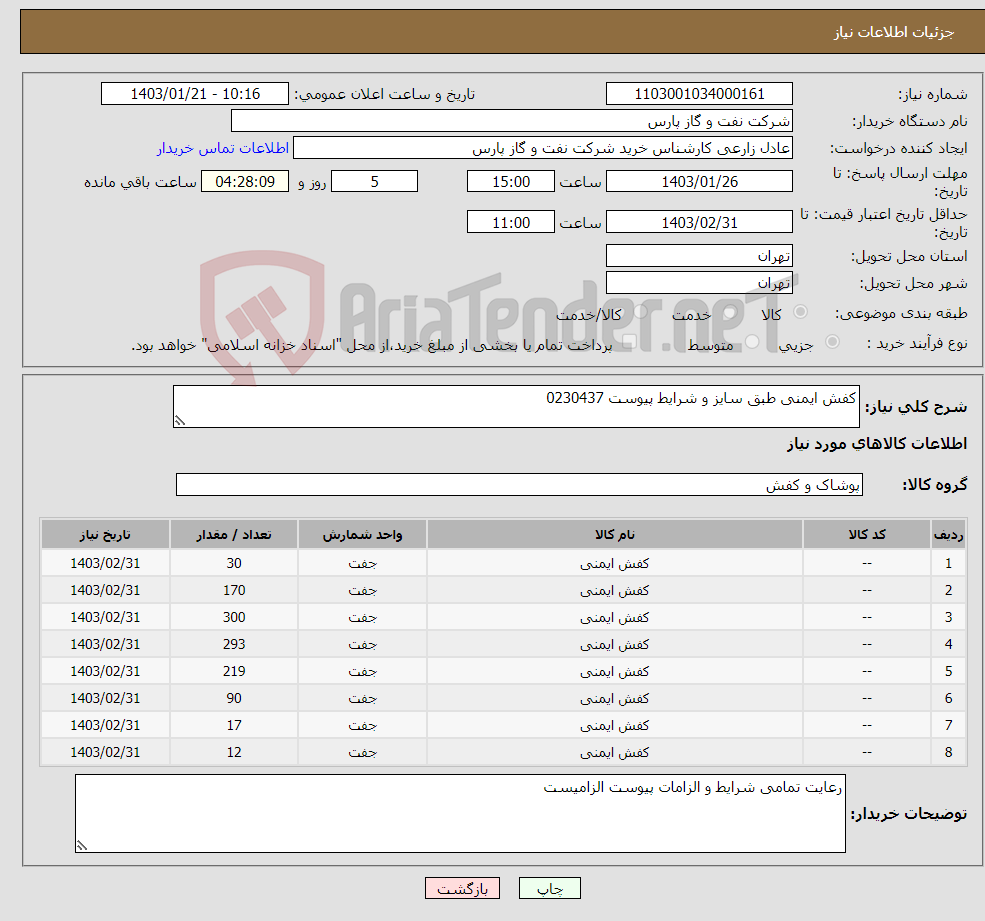Click the remaining days field showing 5
Image resolution: width=985 pixels, height=921 pixels.
(x=374, y=182)
